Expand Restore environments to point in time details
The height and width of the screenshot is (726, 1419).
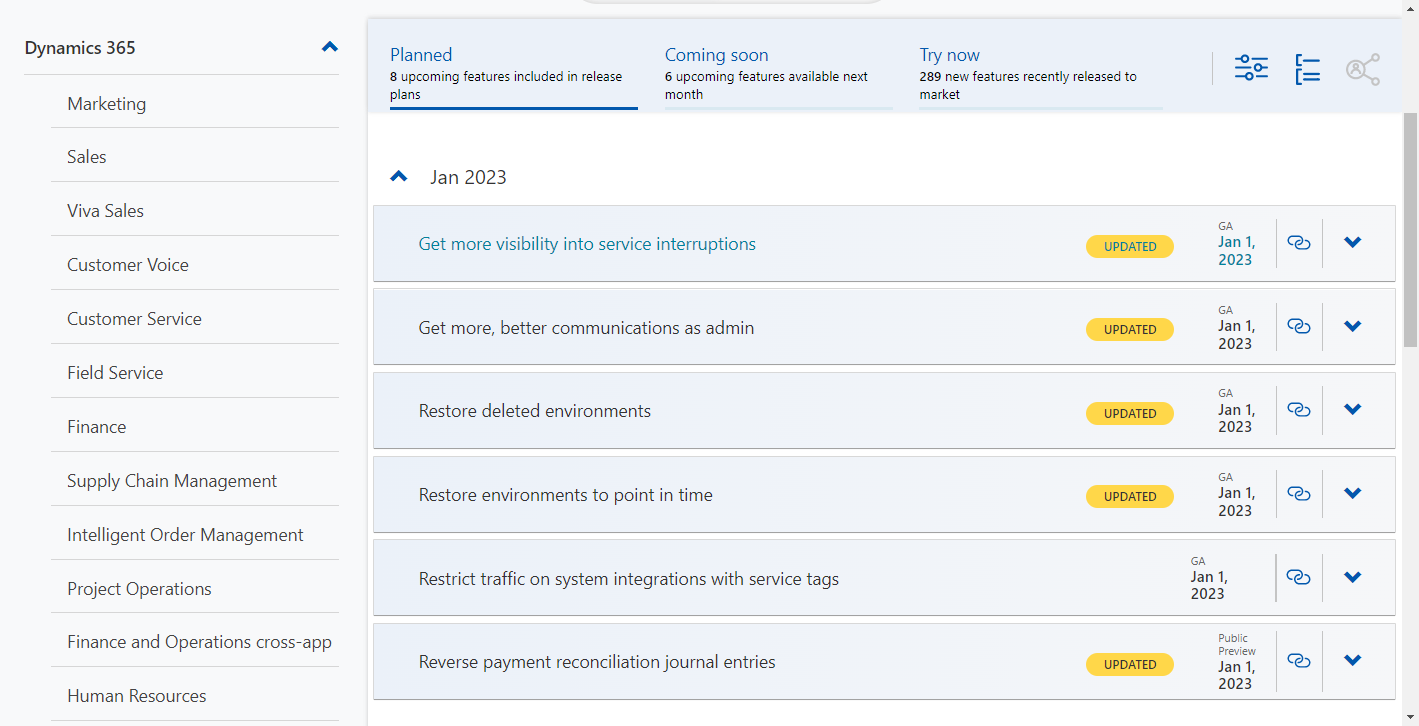pos(1352,493)
